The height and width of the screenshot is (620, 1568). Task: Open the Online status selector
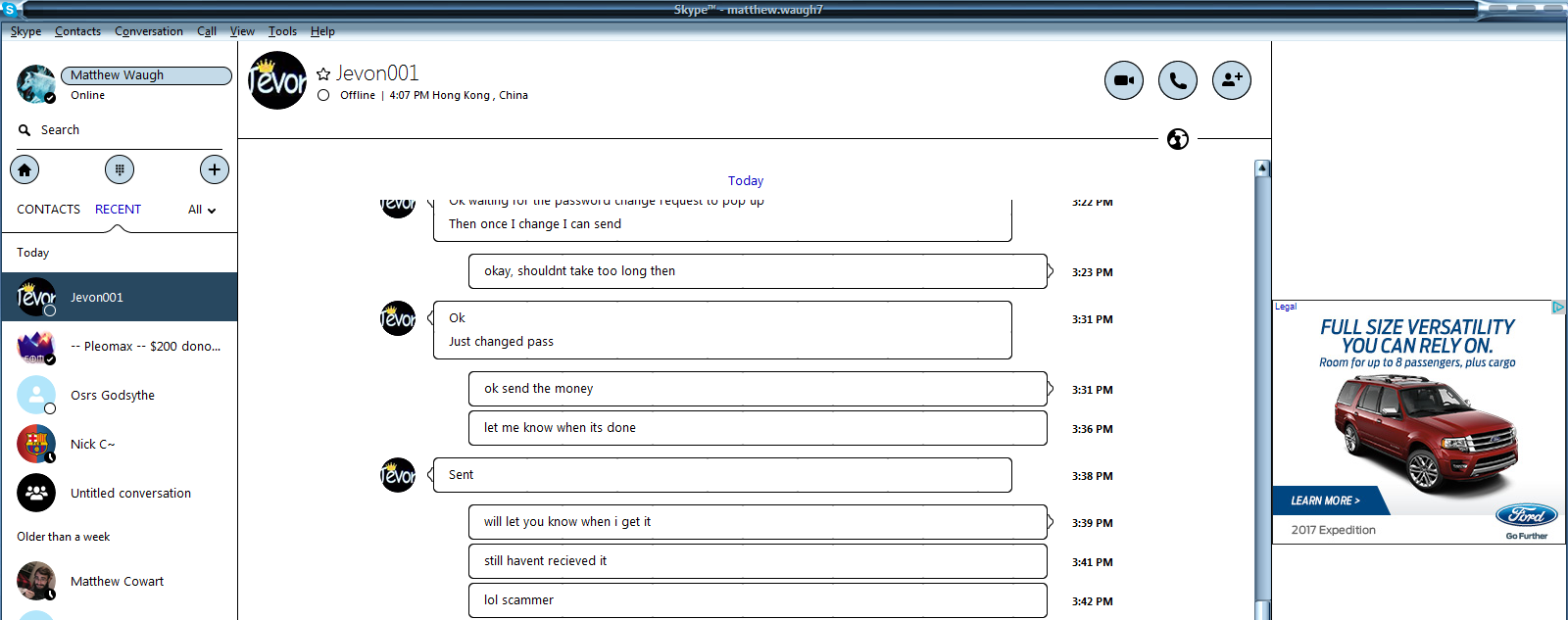tap(87, 96)
